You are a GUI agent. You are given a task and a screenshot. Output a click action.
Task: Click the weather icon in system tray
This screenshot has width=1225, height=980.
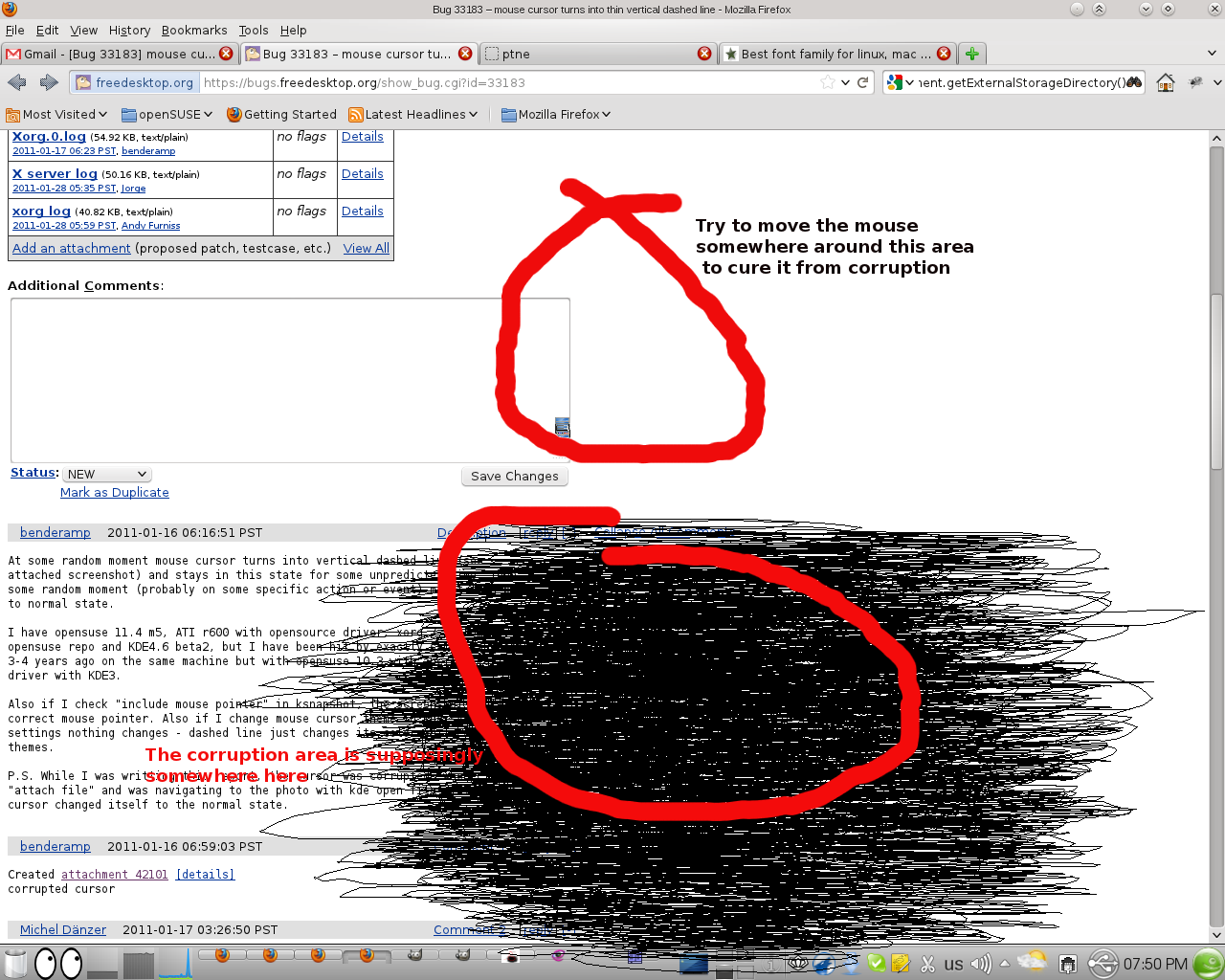point(1033,963)
